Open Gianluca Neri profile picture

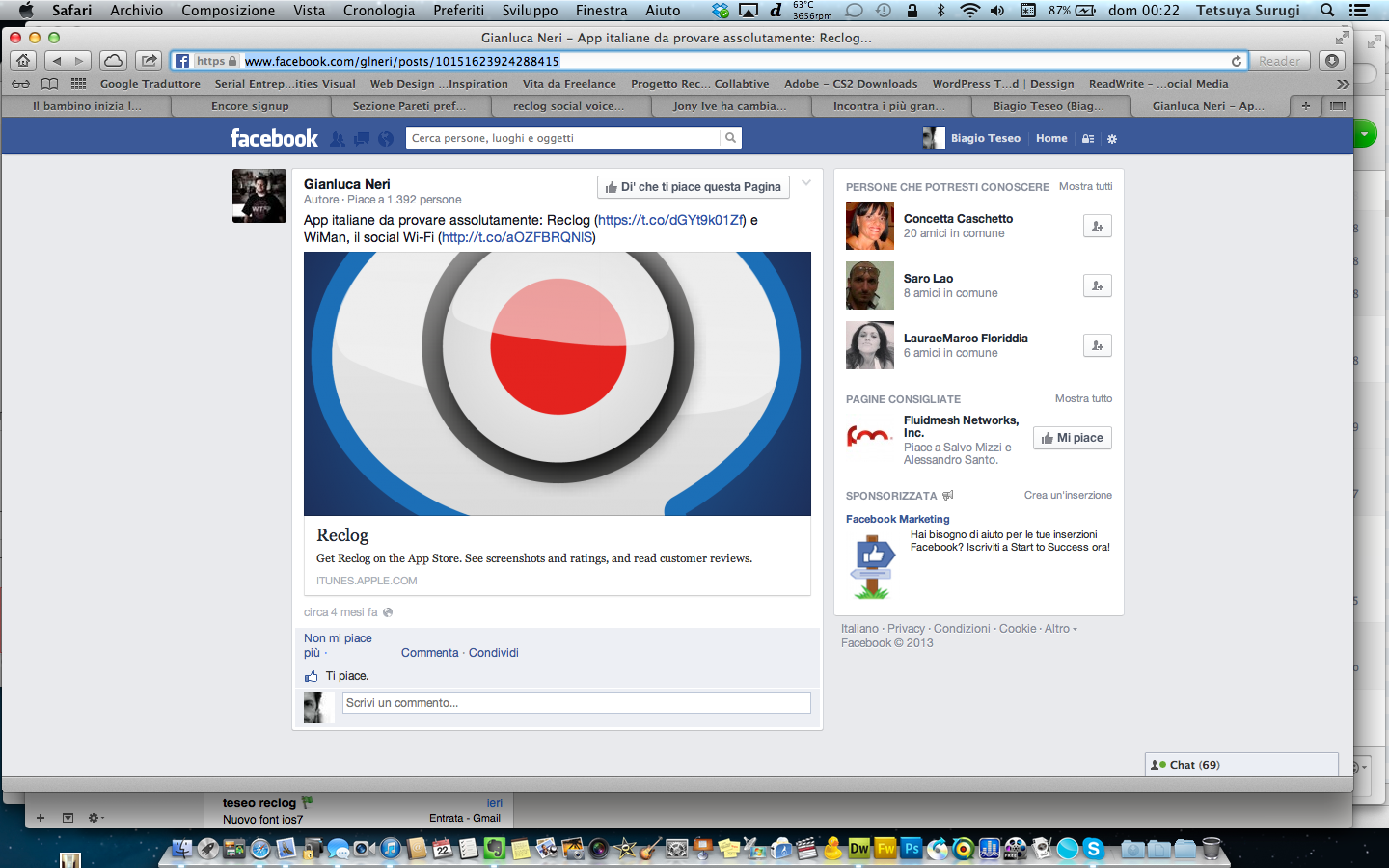259,196
